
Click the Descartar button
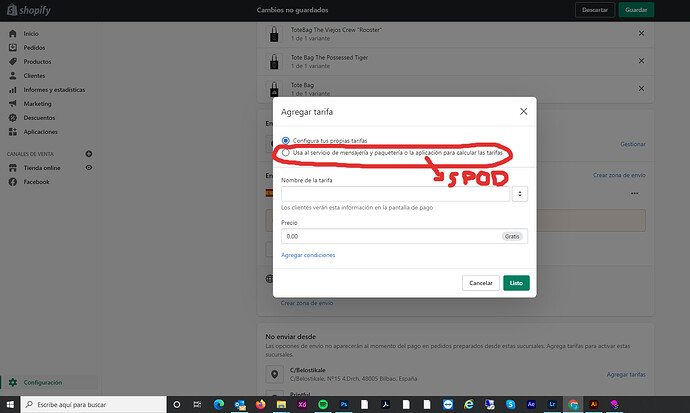coord(595,10)
